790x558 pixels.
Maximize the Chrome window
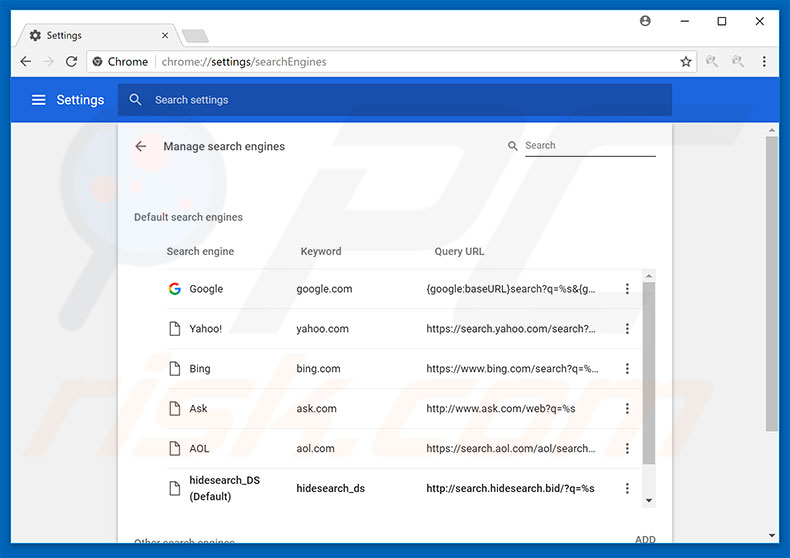721,21
